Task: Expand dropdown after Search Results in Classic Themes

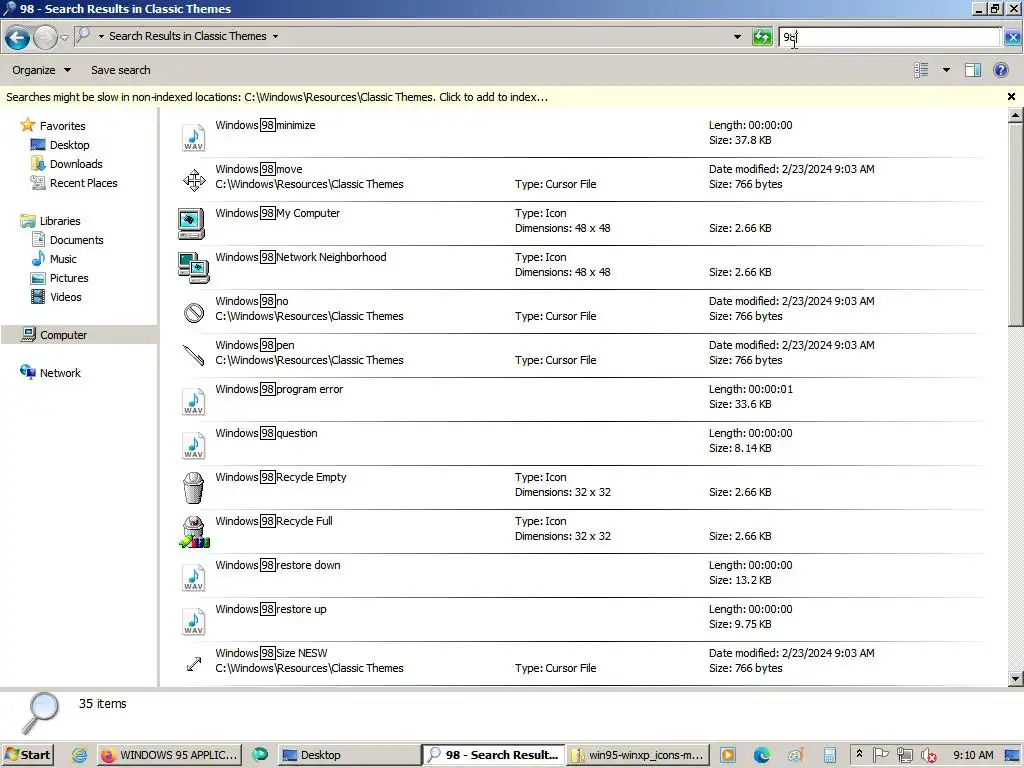Action: pos(276,37)
